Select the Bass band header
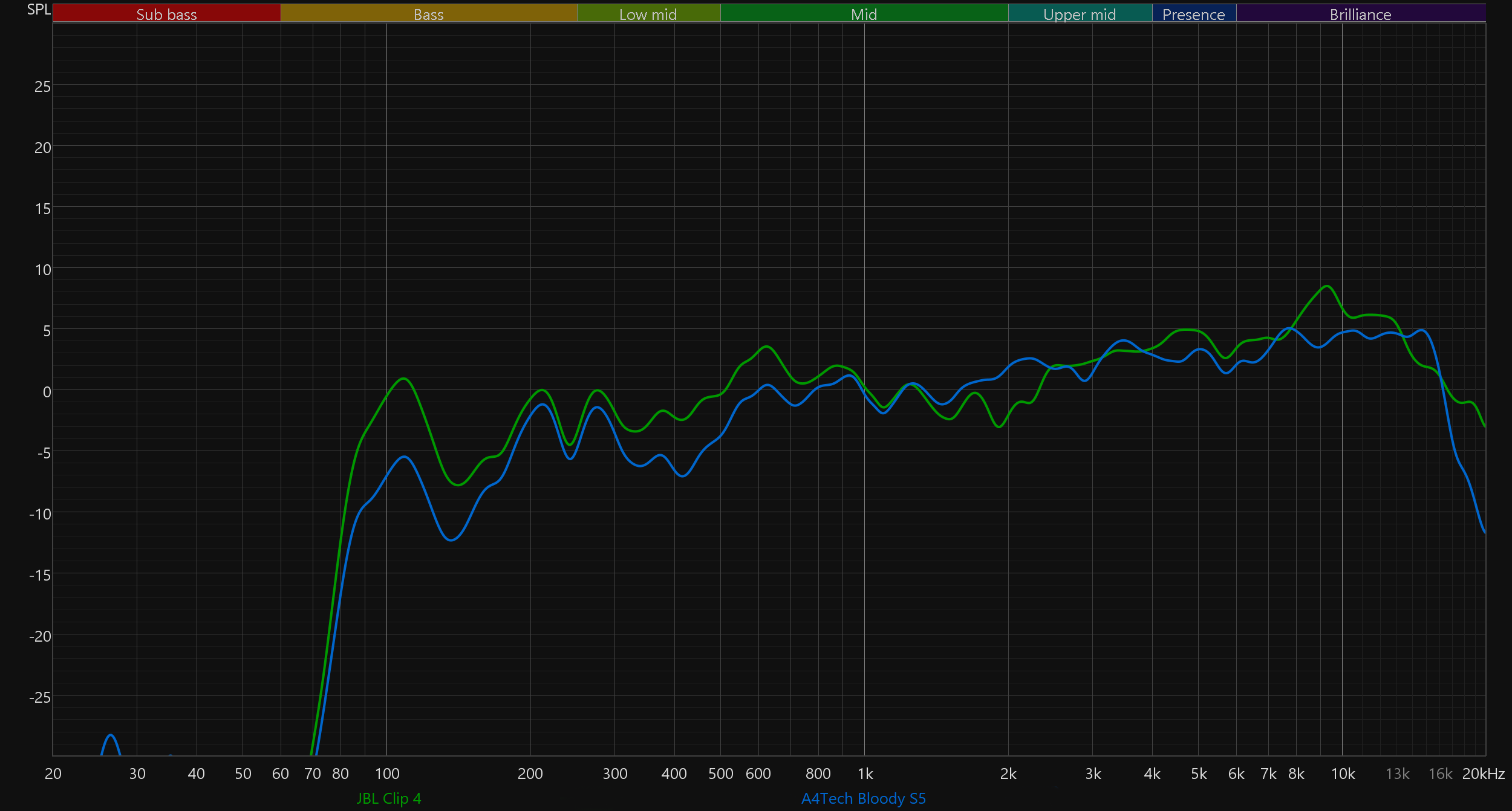 click(428, 14)
